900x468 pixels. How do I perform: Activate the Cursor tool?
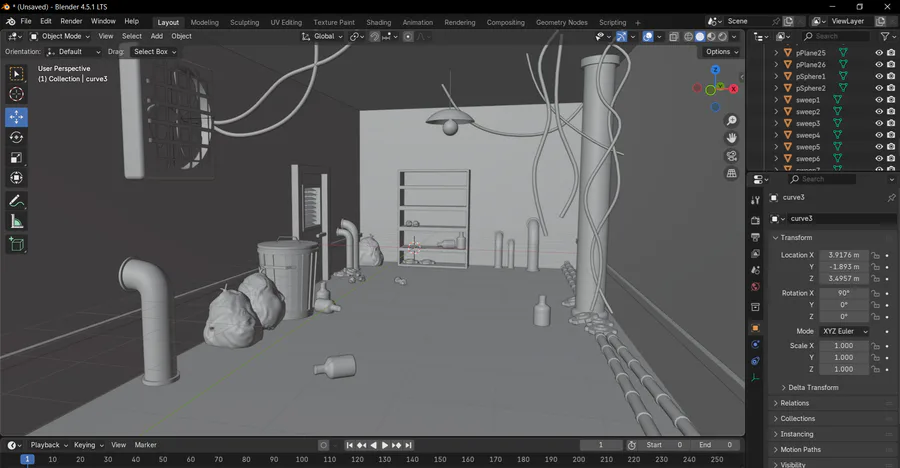[x=17, y=94]
